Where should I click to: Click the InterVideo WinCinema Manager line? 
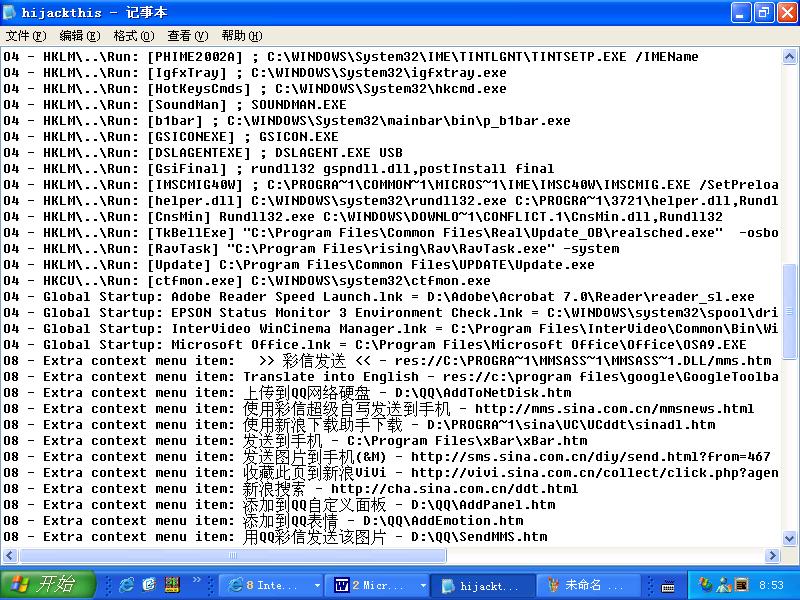click(391, 329)
